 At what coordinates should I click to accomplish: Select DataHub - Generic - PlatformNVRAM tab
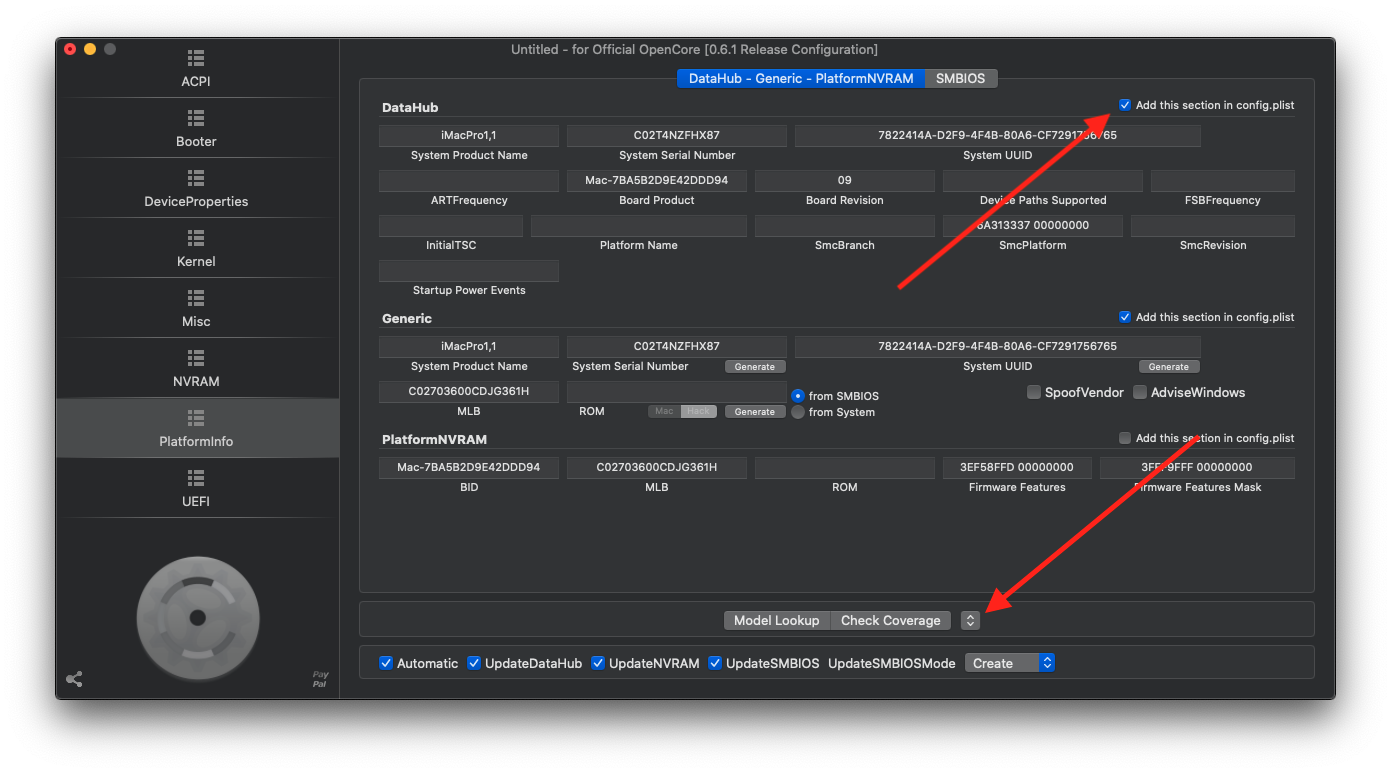(800, 78)
